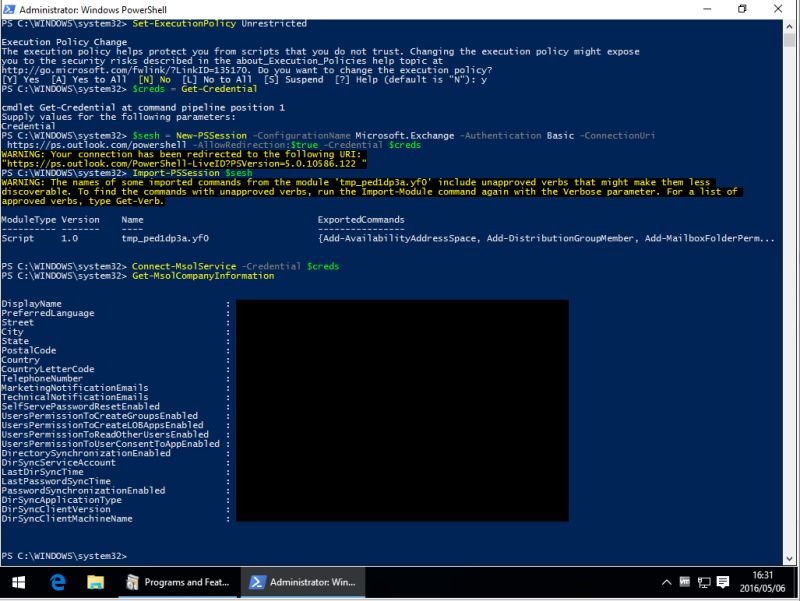The image size is (800, 601).
Task: Launch File Explorer from the taskbar
Action: [x=94, y=581]
